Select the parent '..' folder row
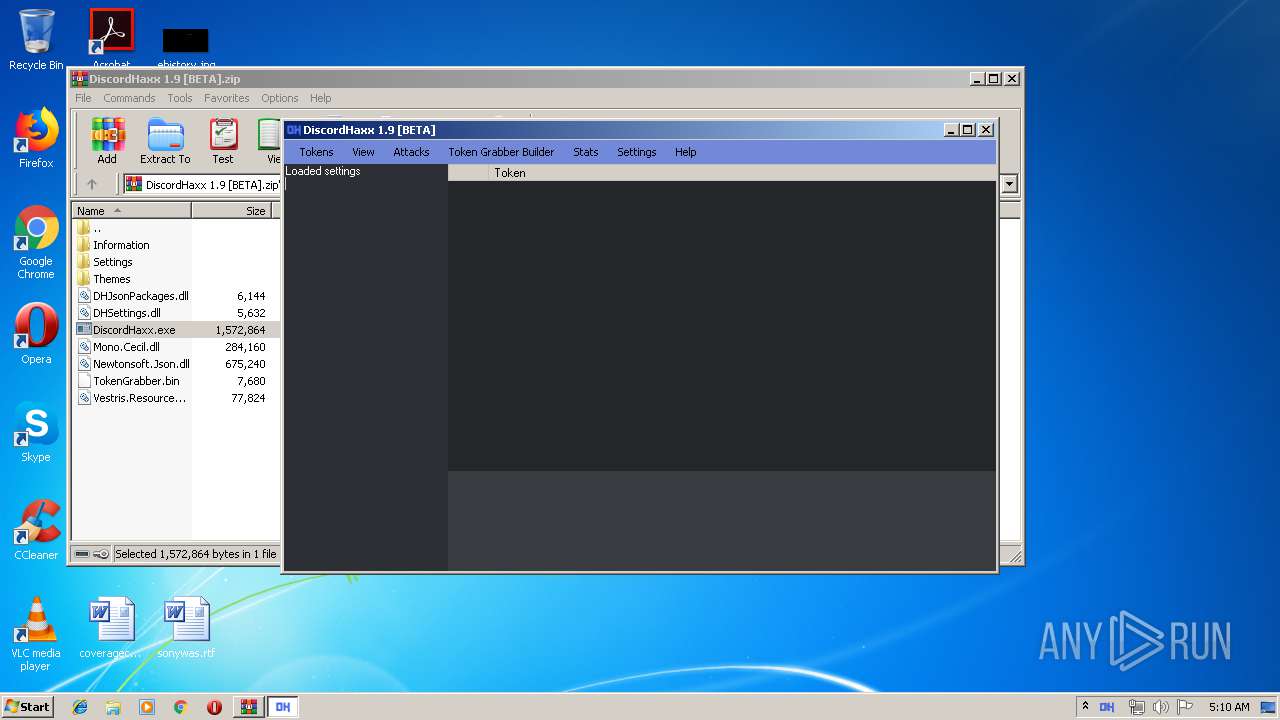The width and height of the screenshot is (1280, 720). [175, 228]
